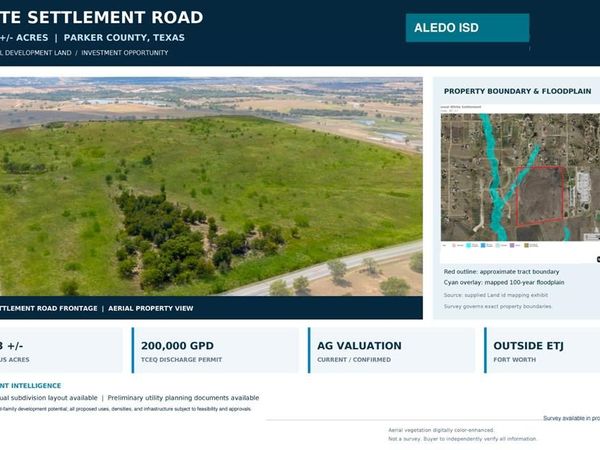Click 'Survey governs exact property boundaries' note
Viewport: 600px width, 450px height.
coord(497,307)
